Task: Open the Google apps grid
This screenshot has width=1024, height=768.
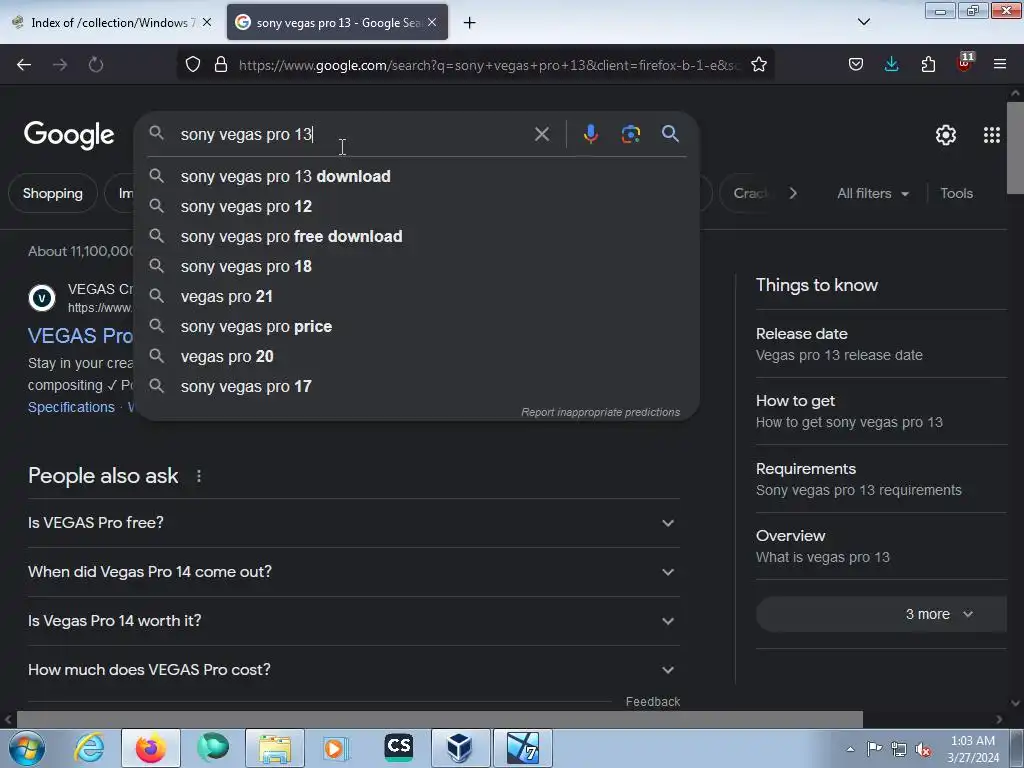Action: (991, 135)
